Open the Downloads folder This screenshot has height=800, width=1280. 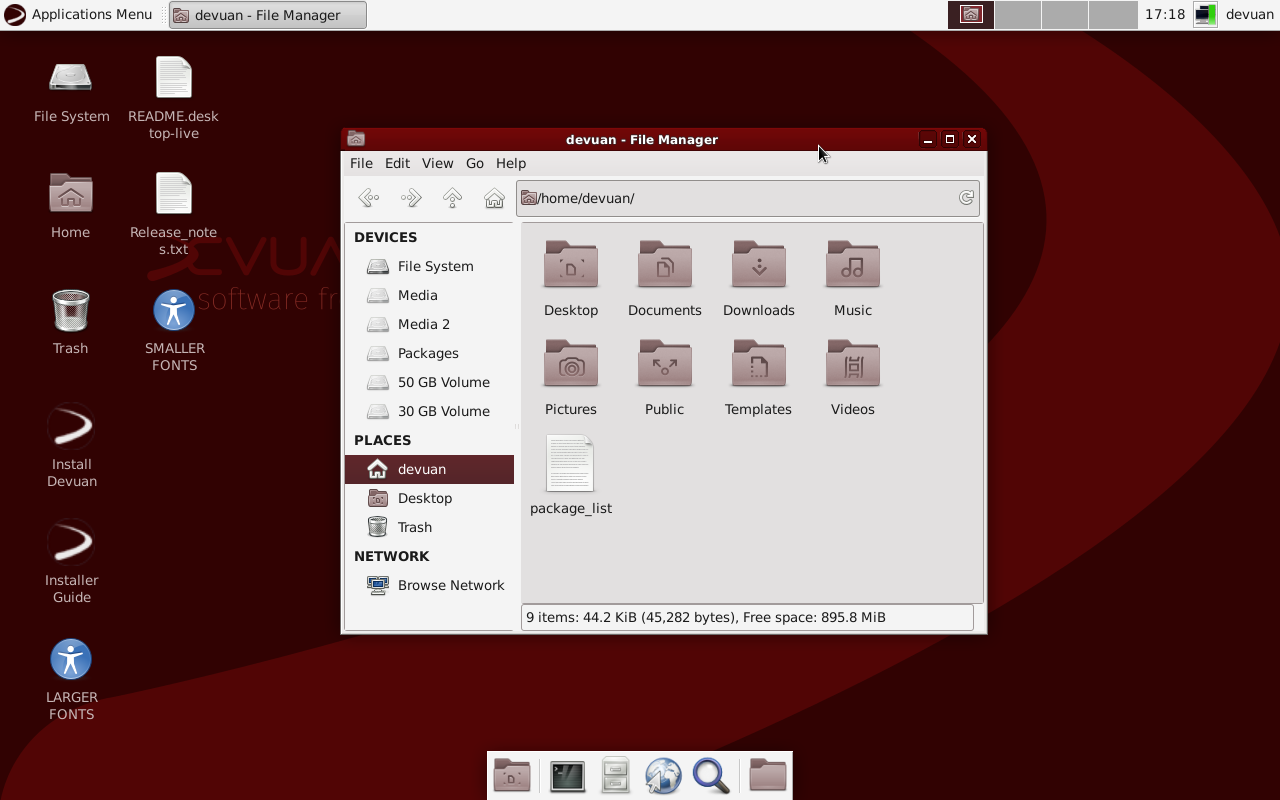(x=758, y=277)
